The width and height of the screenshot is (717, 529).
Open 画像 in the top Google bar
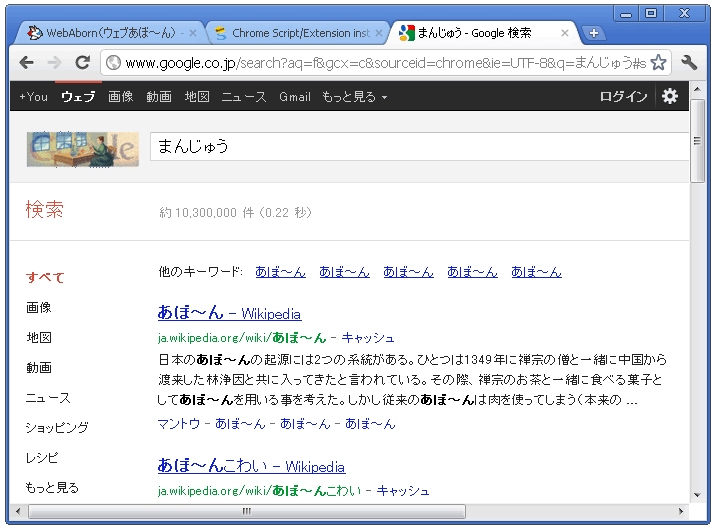[x=121, y=97]
